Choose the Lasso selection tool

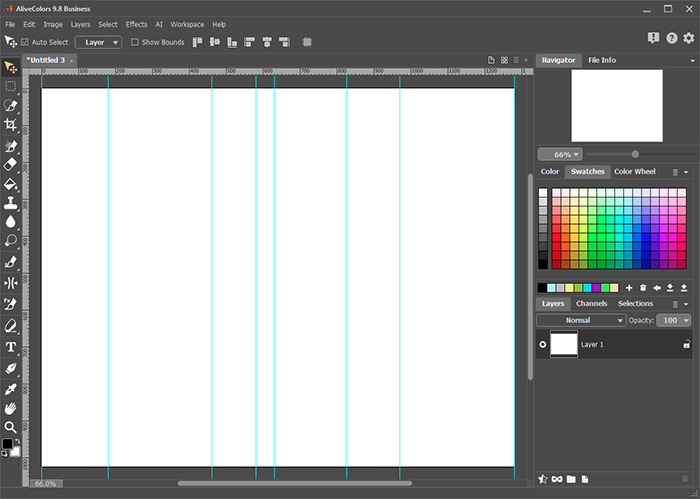(10, 105)
